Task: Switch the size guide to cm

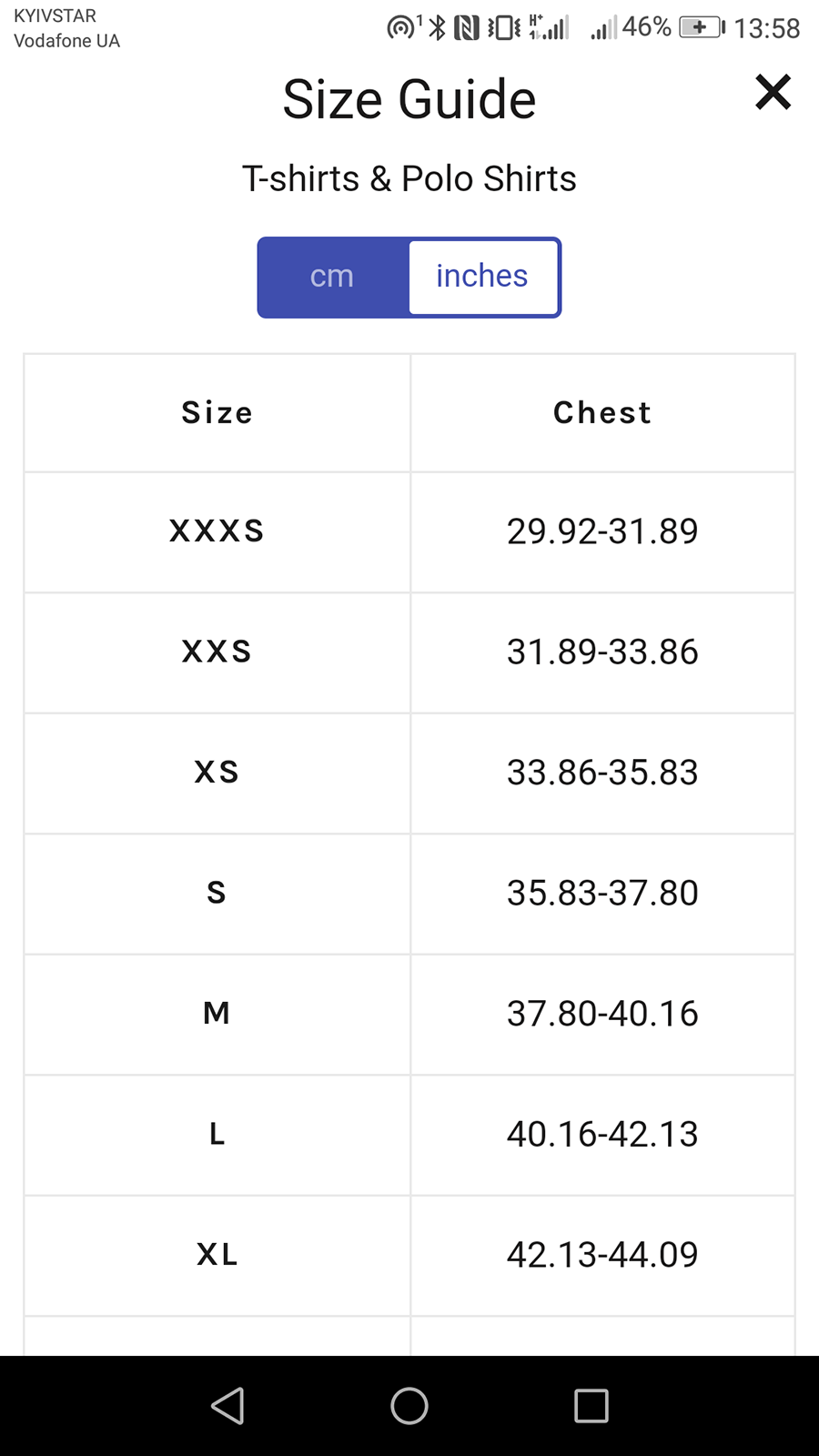Action: pyautogui.click(x=332, y=277)
